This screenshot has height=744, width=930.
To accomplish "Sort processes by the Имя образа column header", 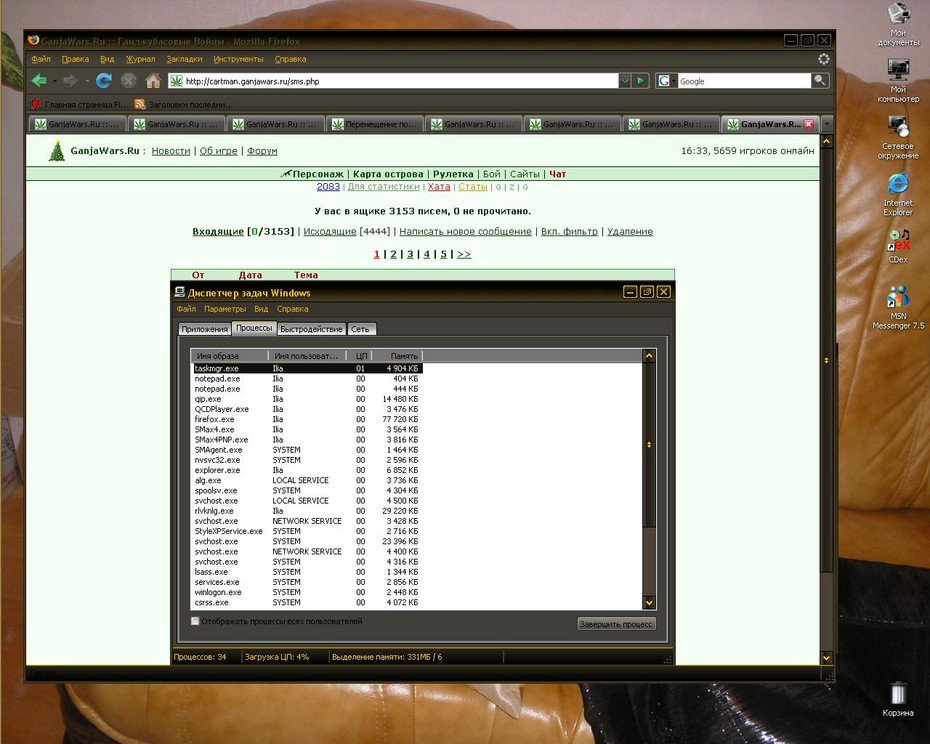I will tap(230, 356).
